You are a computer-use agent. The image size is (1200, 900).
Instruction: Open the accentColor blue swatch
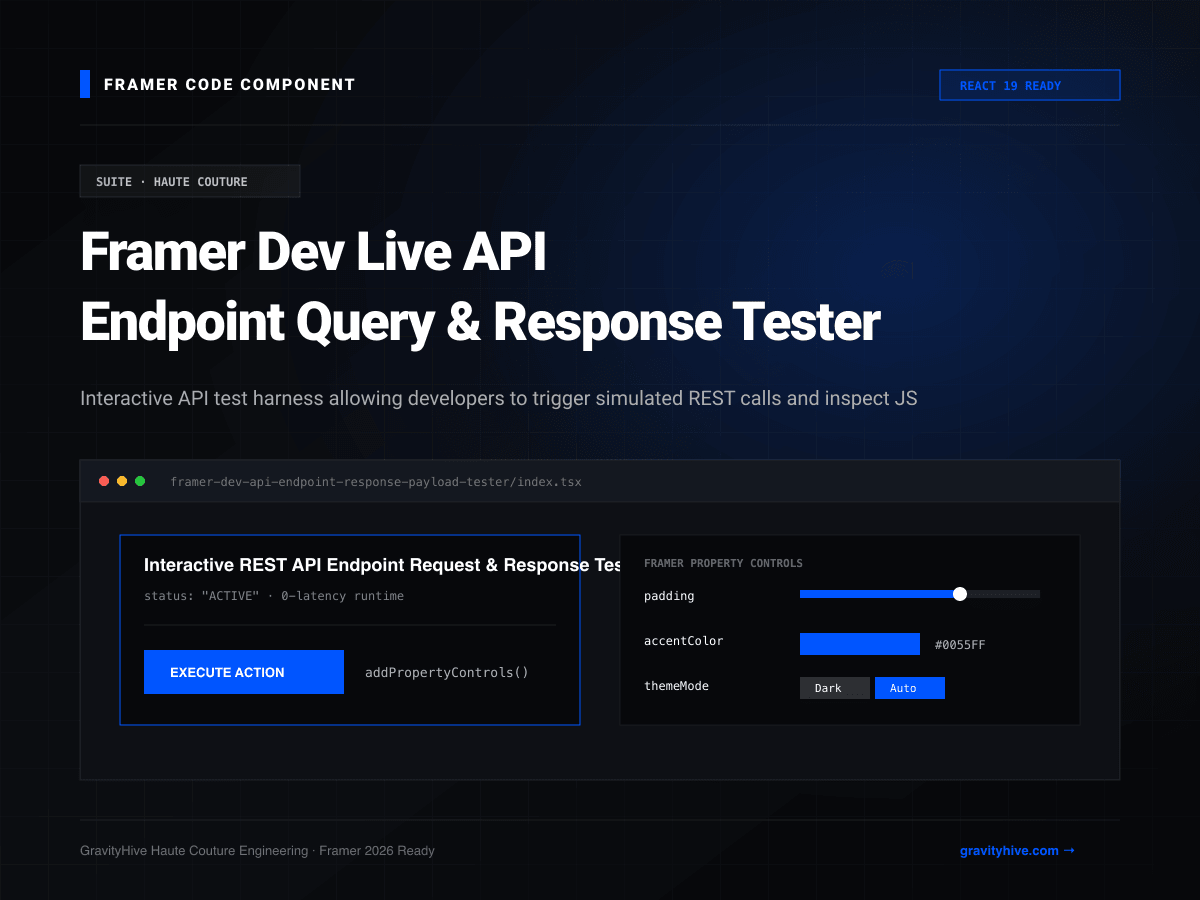tap(860, 644)
